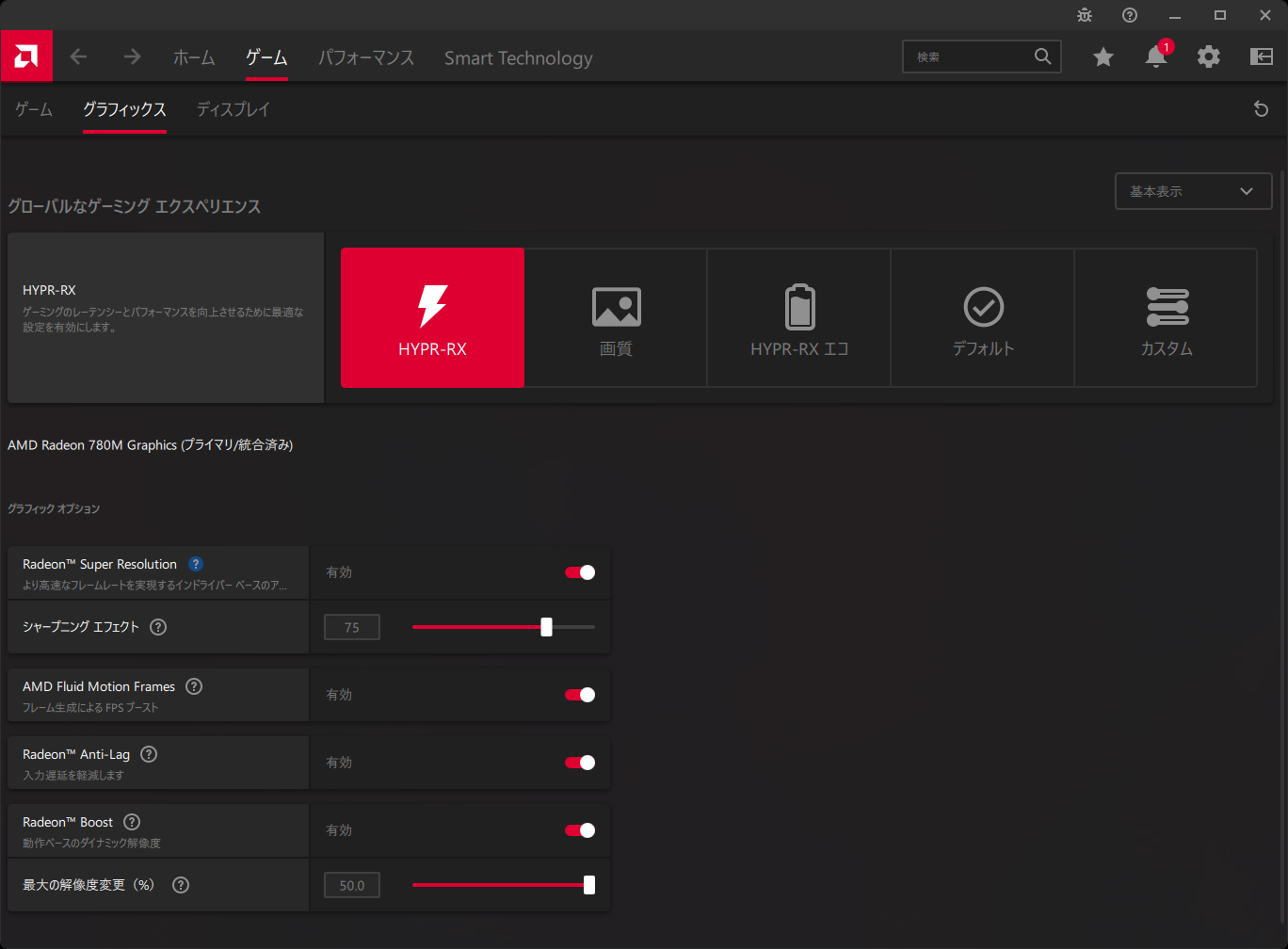This screenshot has height=949, width=1288.
Task: Toggle Radeon Super Resolution switch
Action: [x=580, y=572]
